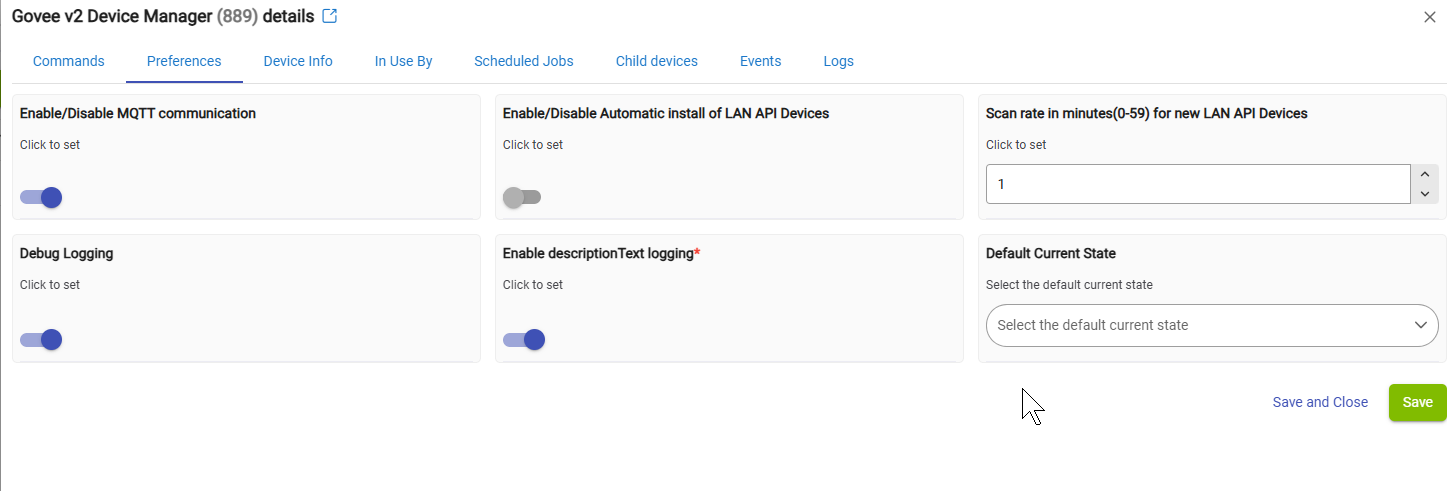Open device details in new window icon
This screenshot has width=1452, height=491.
[x=329, y=16]
